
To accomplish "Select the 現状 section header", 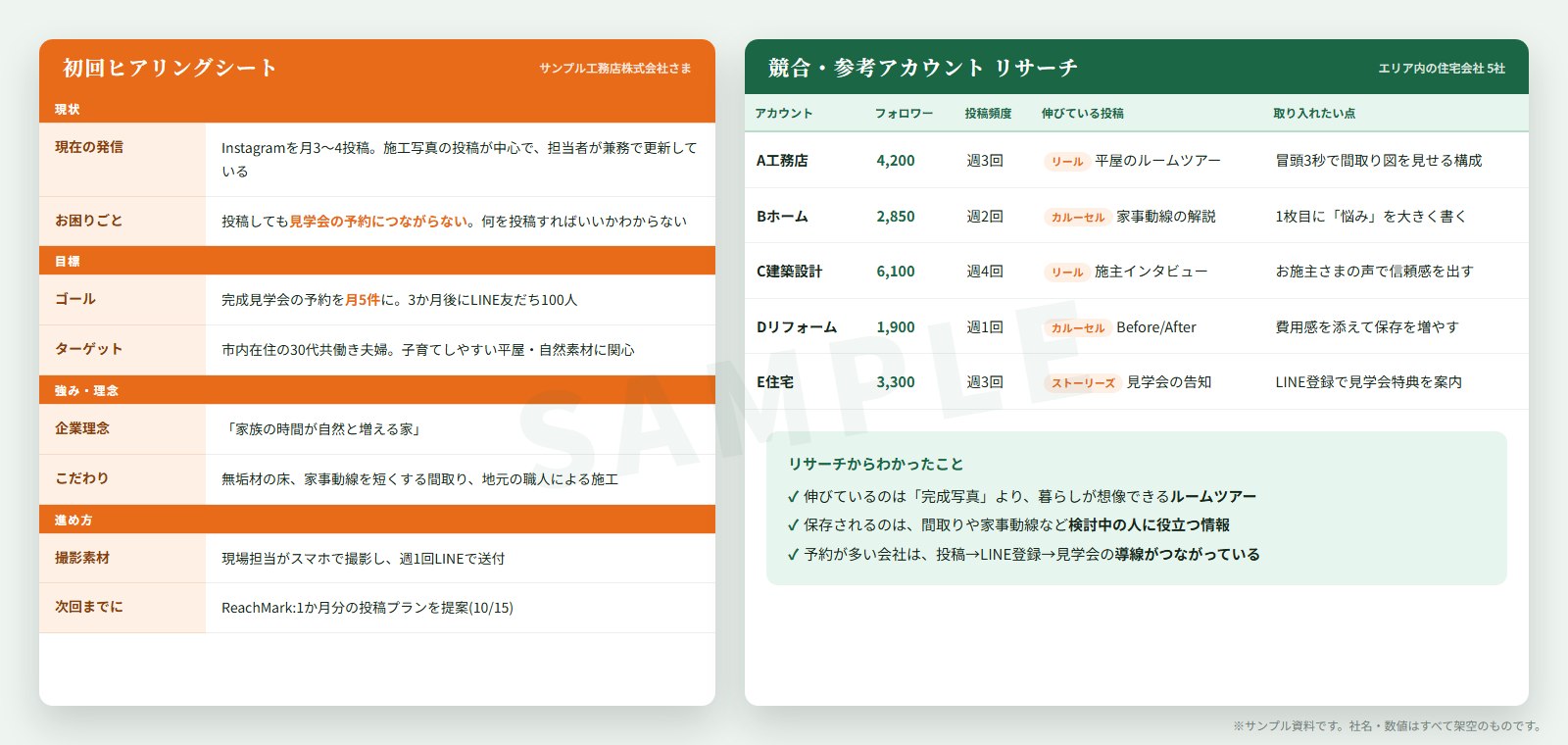I will coord(377,109).
